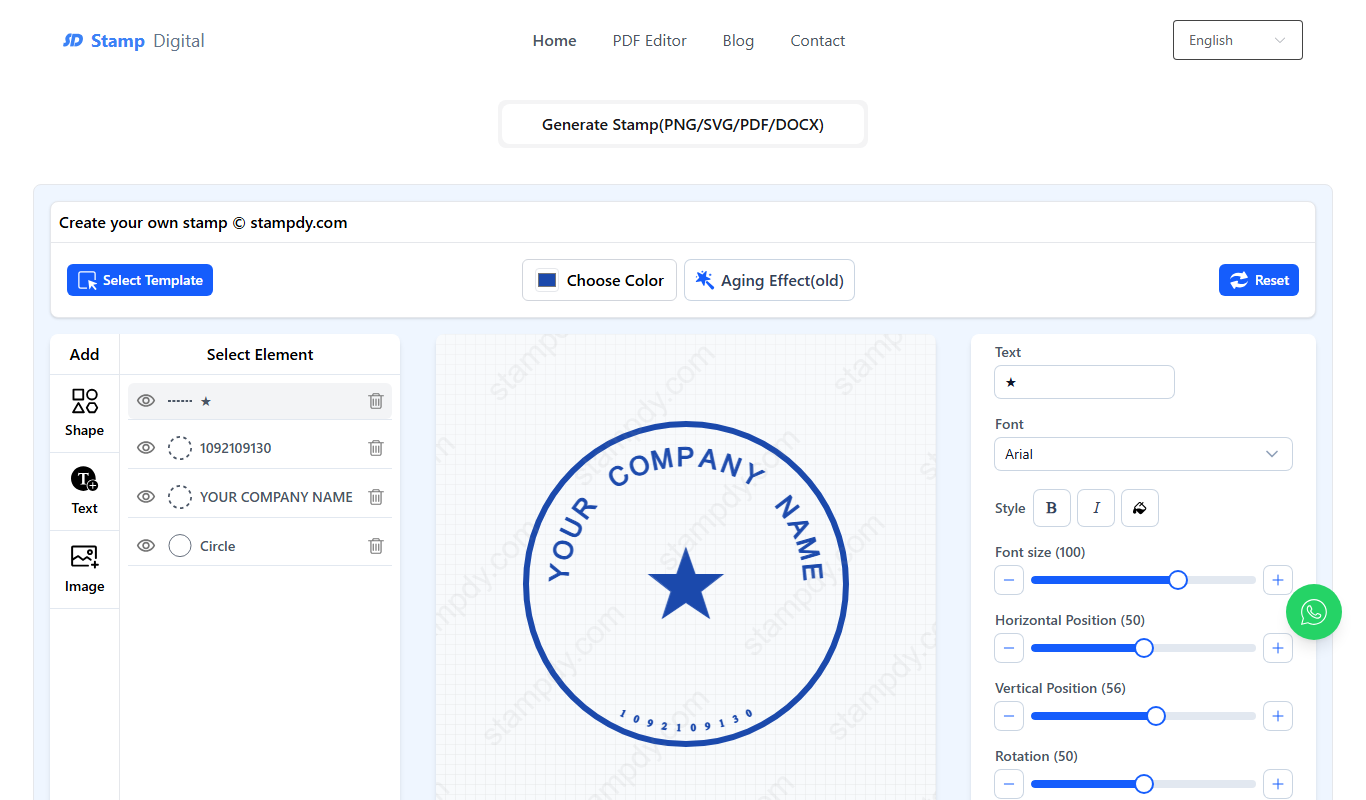1366x800 pixels.
Task: Delete the star element row
Action: pyautogui.click(x=376, y=401)
